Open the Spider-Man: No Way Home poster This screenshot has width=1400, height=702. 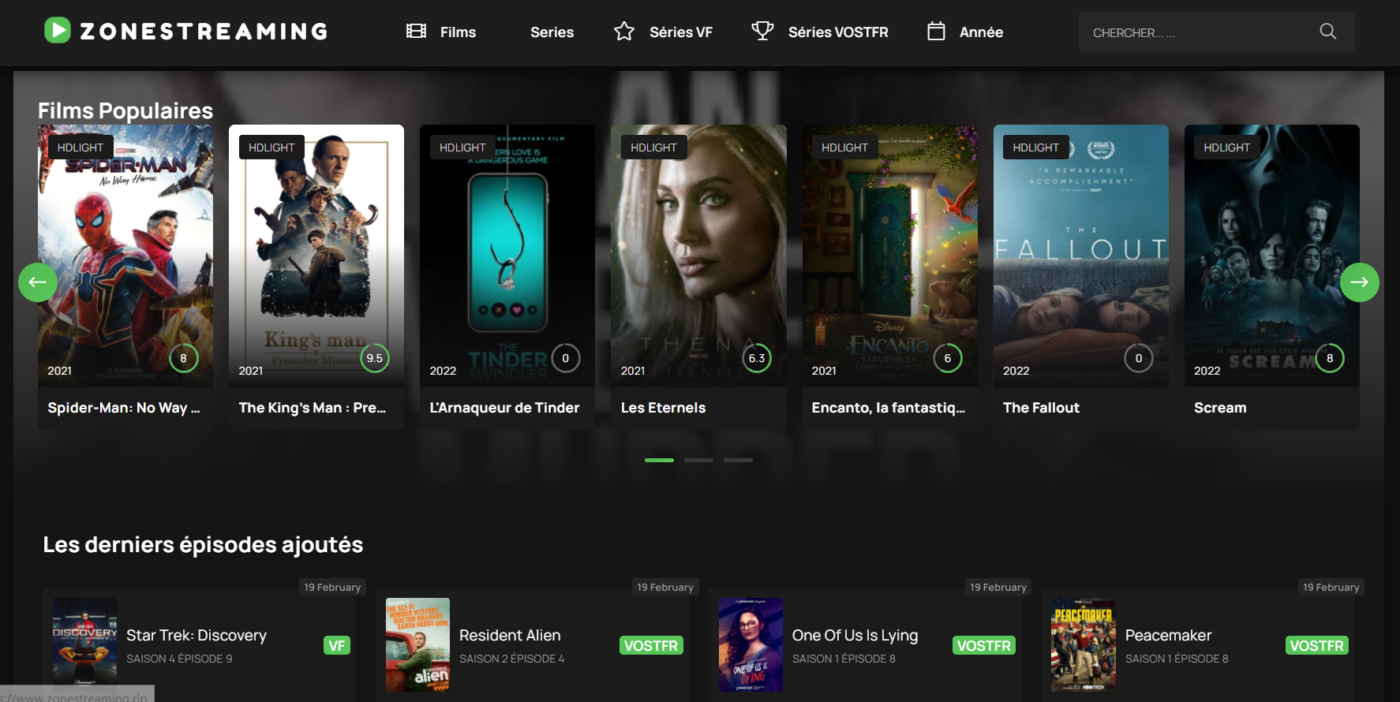[x=125, y=255]
